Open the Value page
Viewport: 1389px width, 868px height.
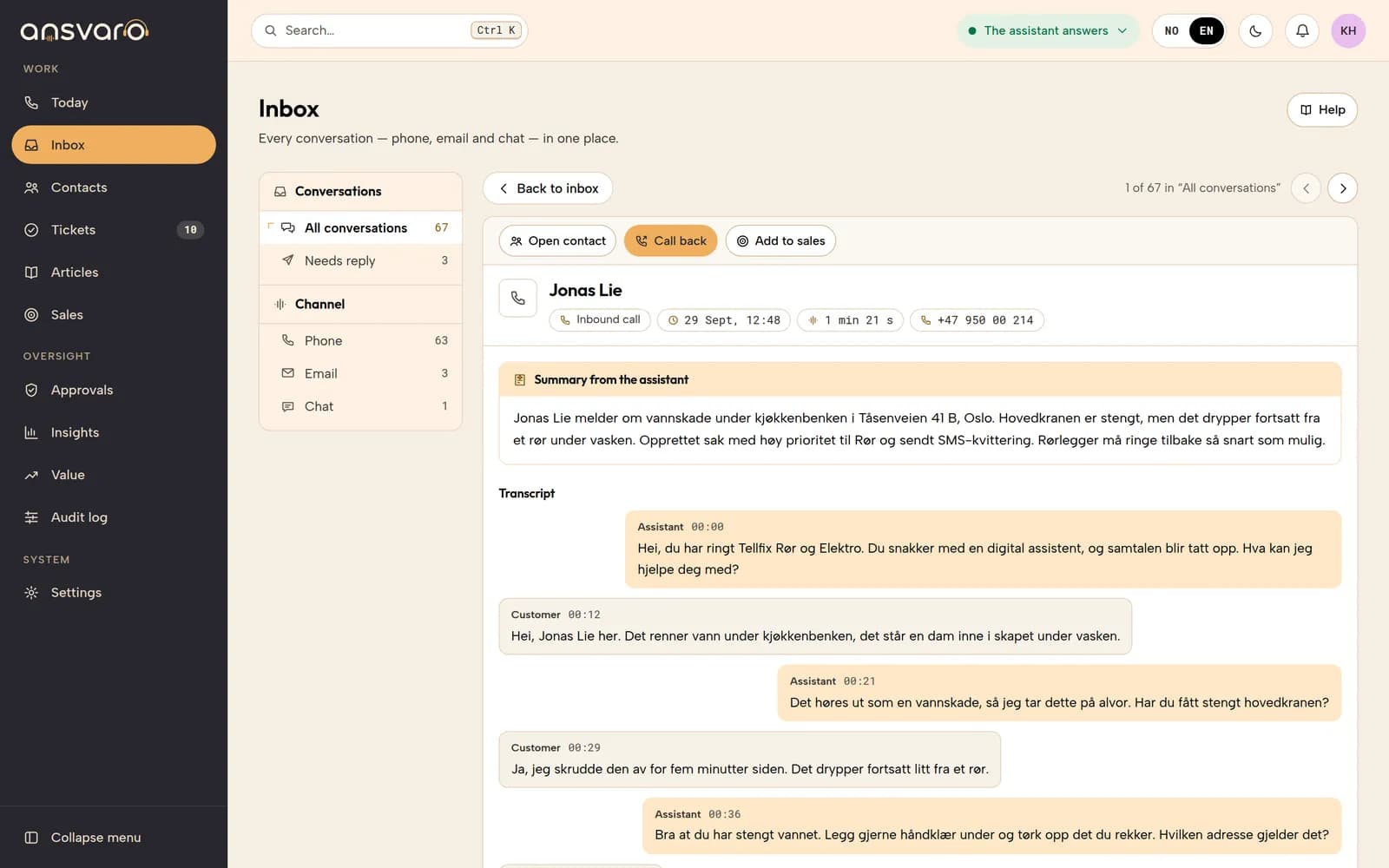tap(114, 475)
